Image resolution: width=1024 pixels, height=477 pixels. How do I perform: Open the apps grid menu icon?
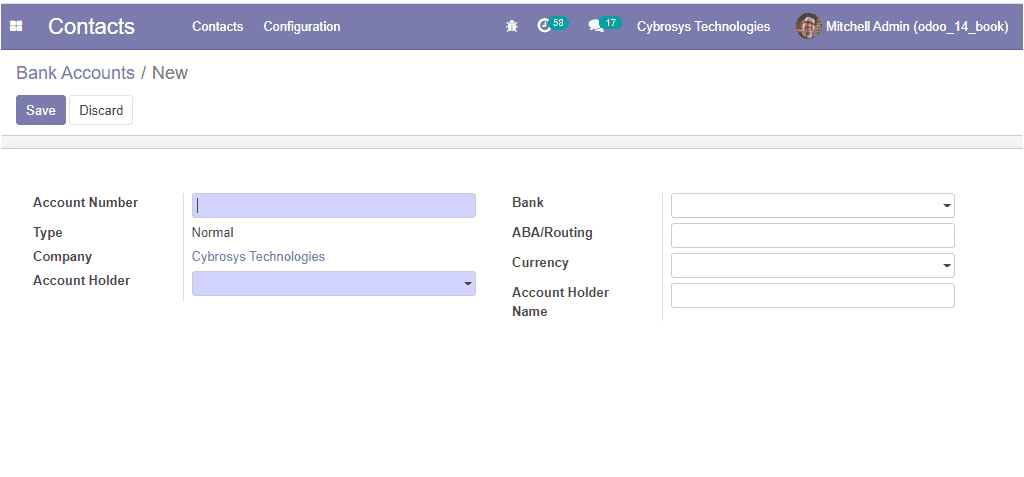16,26
